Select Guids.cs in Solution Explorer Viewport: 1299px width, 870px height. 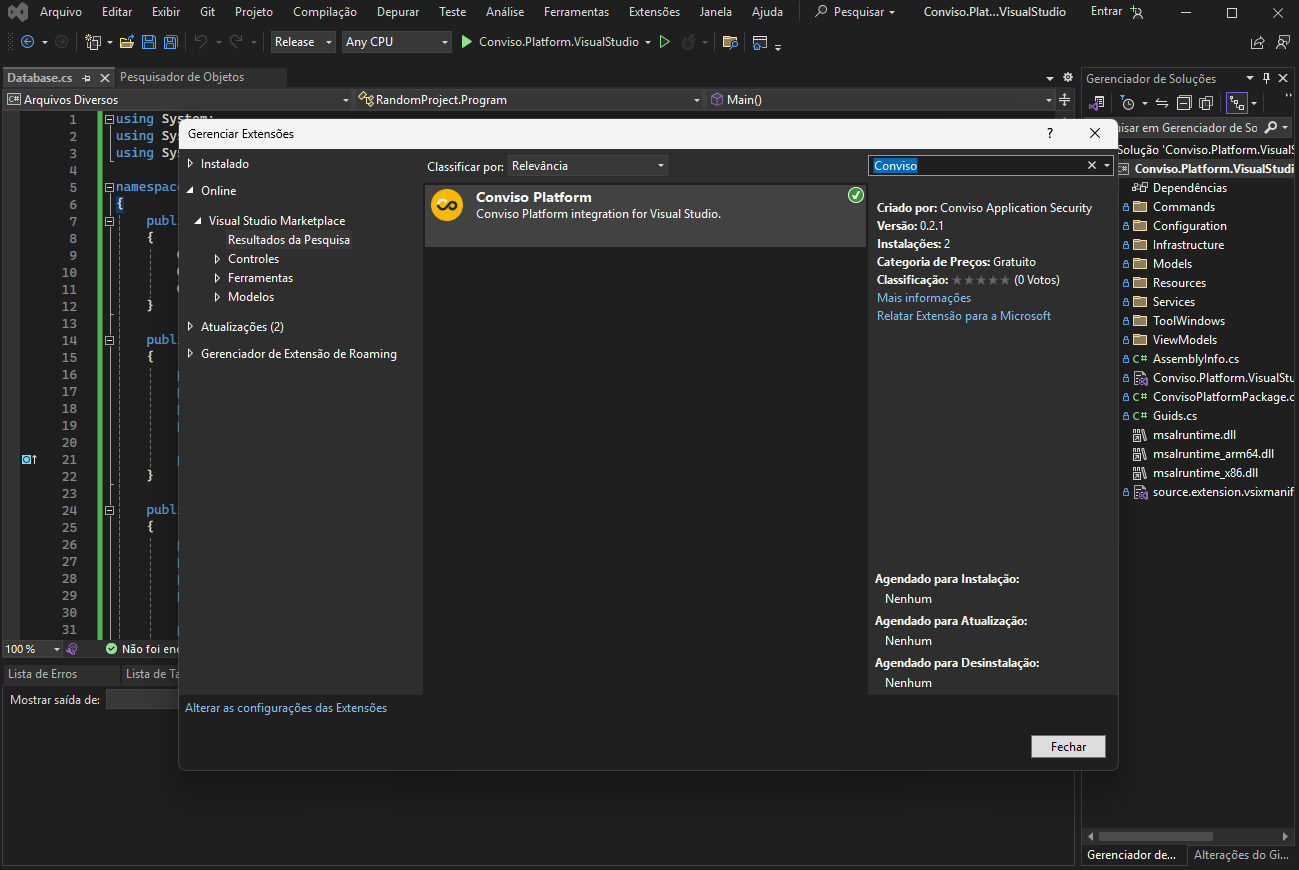[x=1175, y=416]
